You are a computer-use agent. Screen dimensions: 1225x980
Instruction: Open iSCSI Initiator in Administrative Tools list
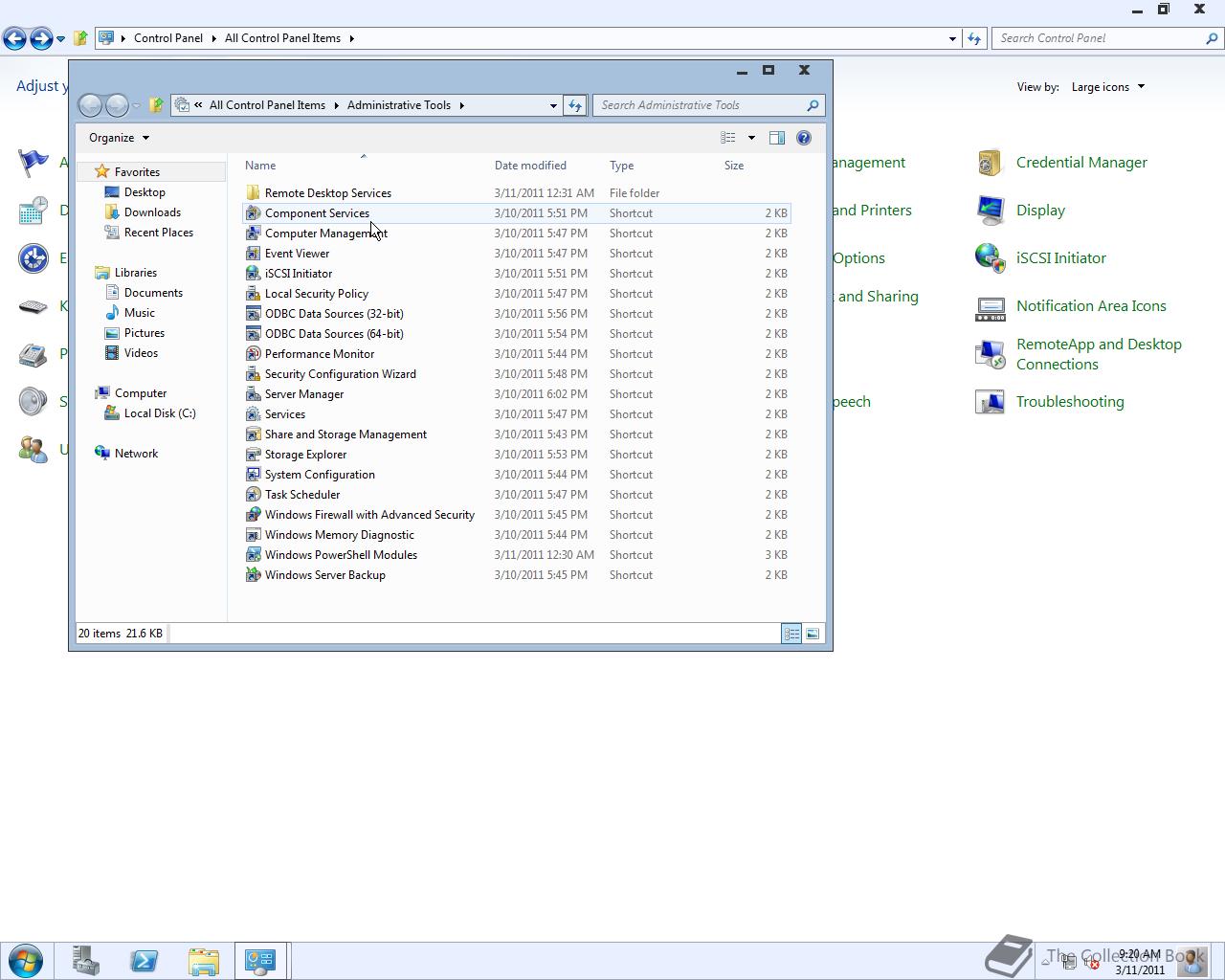tap(299, 274)
